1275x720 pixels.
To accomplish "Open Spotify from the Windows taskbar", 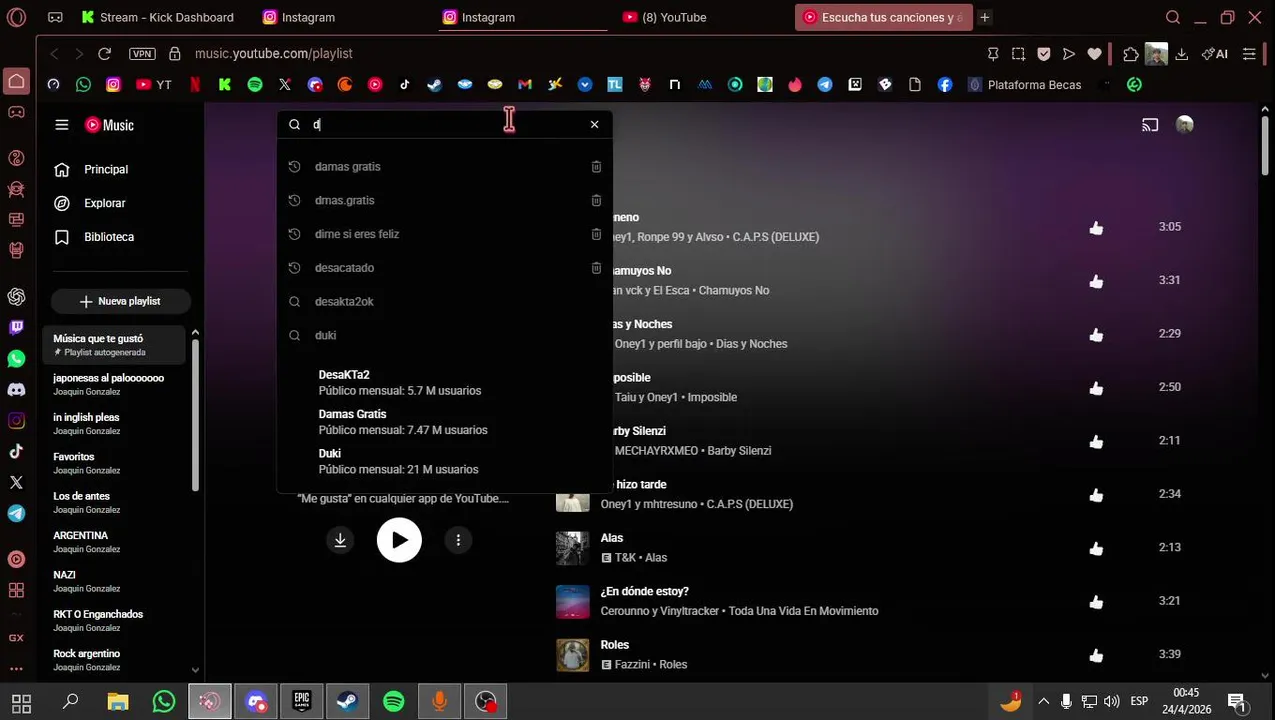I will (x=394, y=702).
